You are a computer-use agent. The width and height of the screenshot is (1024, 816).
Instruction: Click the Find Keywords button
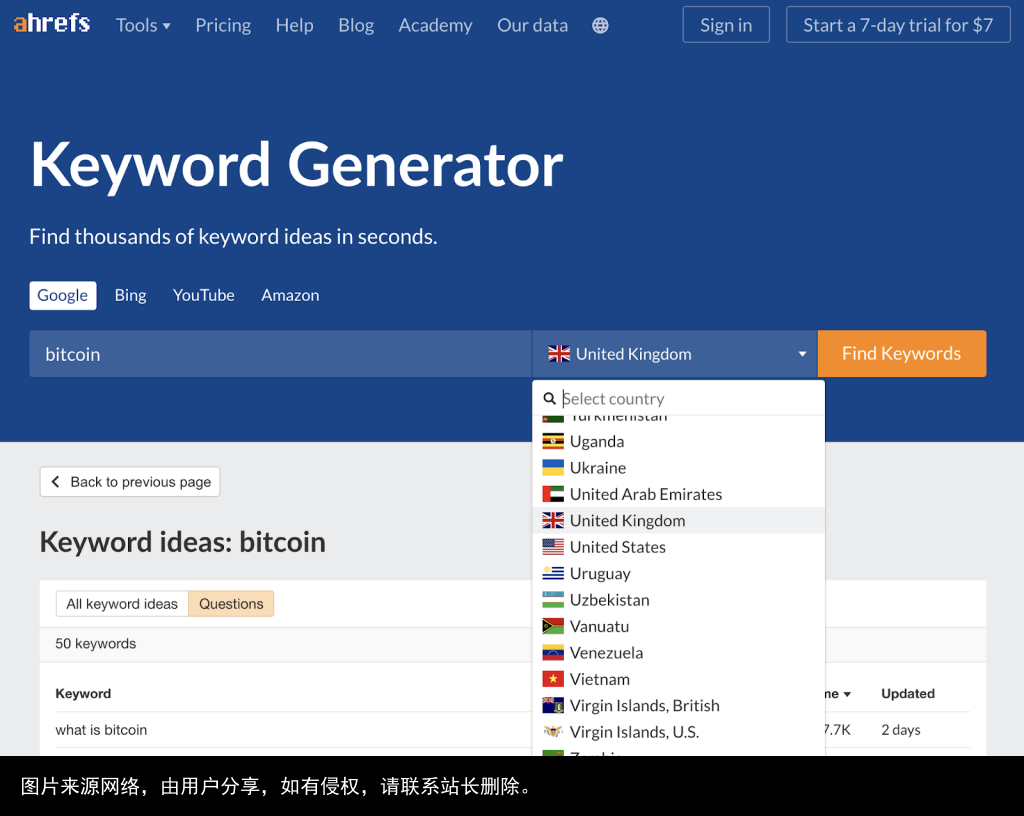901,353
